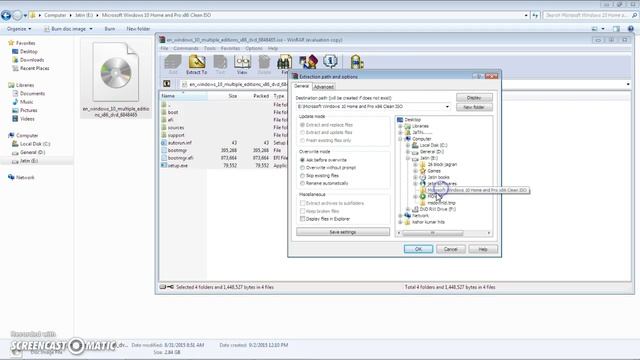Click the Save settings button
This screenshot has height=360, width=640.
click(x=343, y=232)
